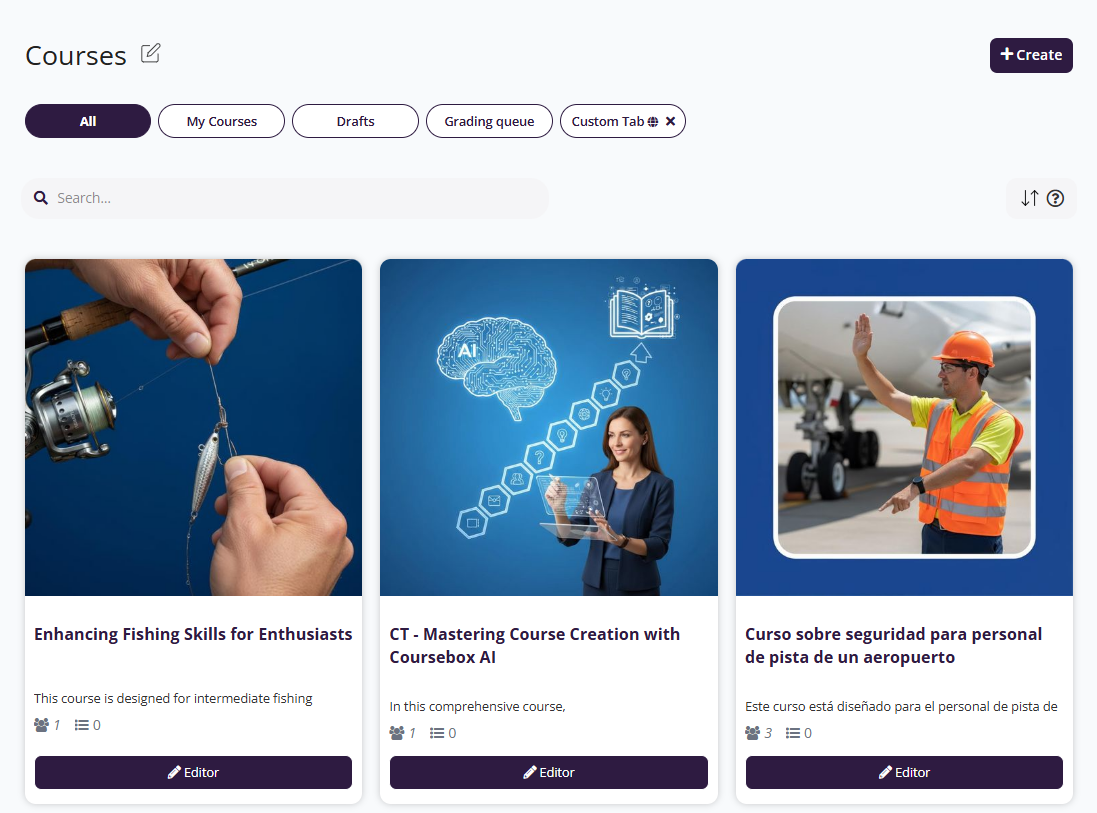1097x813 pixels.
Task: Open the Grading queue tab
Action: 489,121
